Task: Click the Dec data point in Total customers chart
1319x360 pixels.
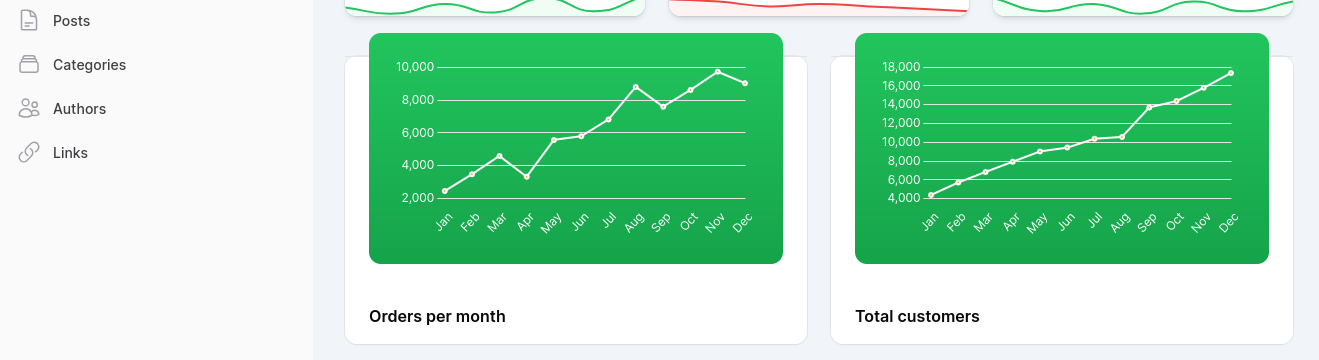Action: coord(1230,73)
